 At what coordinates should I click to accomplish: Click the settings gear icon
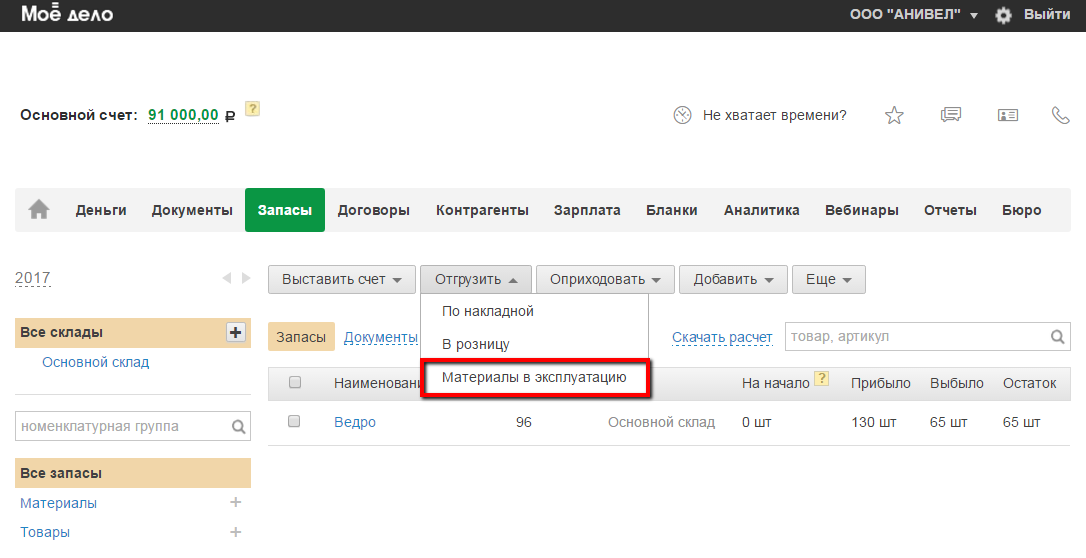(1003, 15)
